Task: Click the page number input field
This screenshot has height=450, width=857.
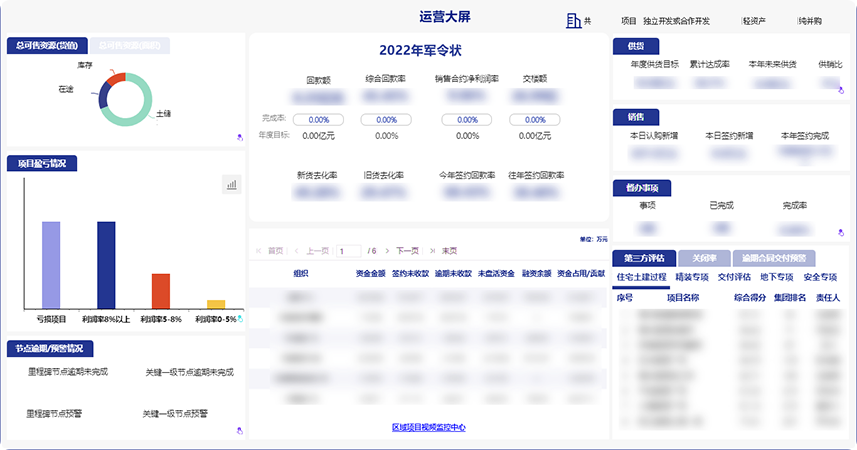Action: [349, 251]
